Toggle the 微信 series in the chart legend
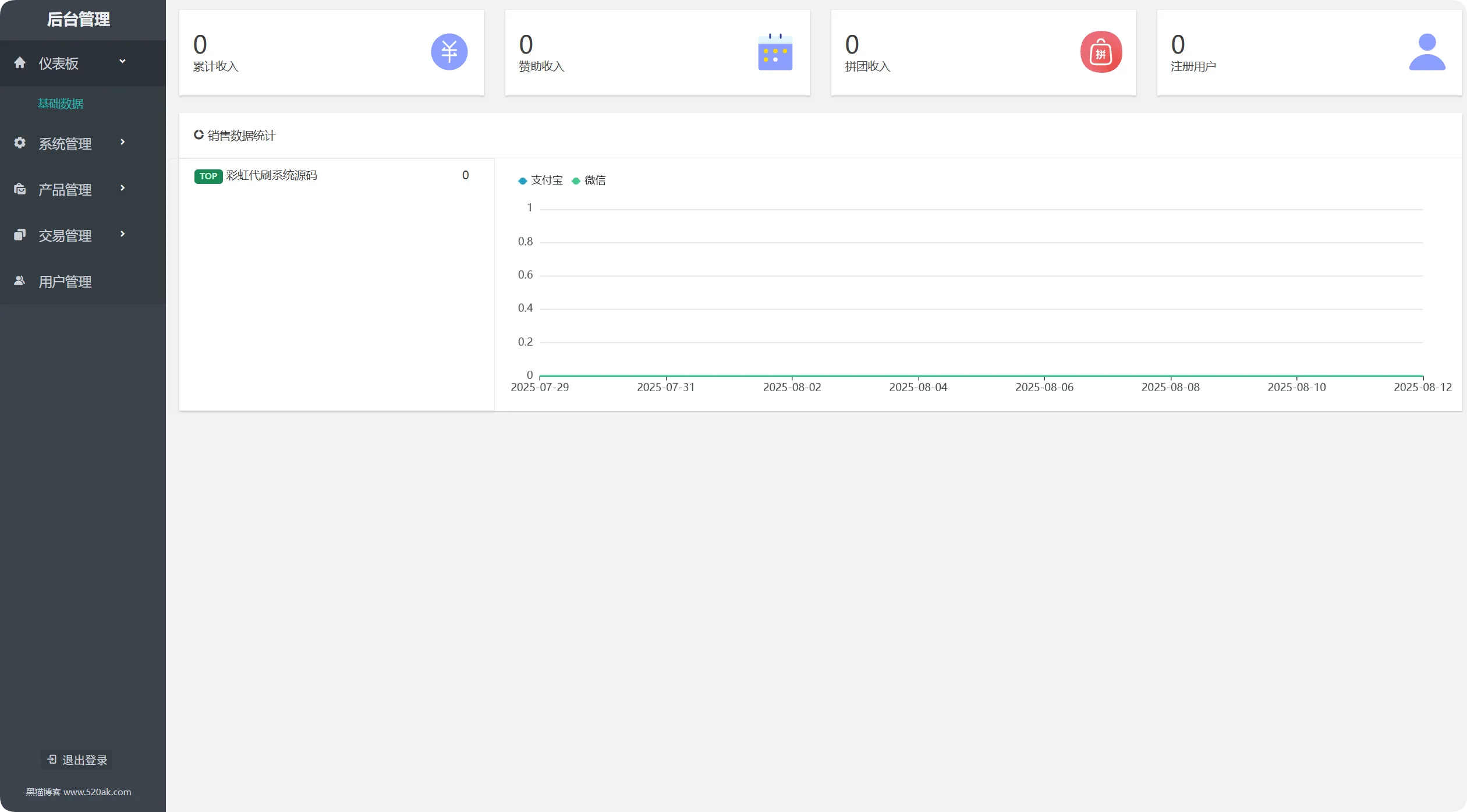Screen dimensions: 1467x812 (589, 180)
